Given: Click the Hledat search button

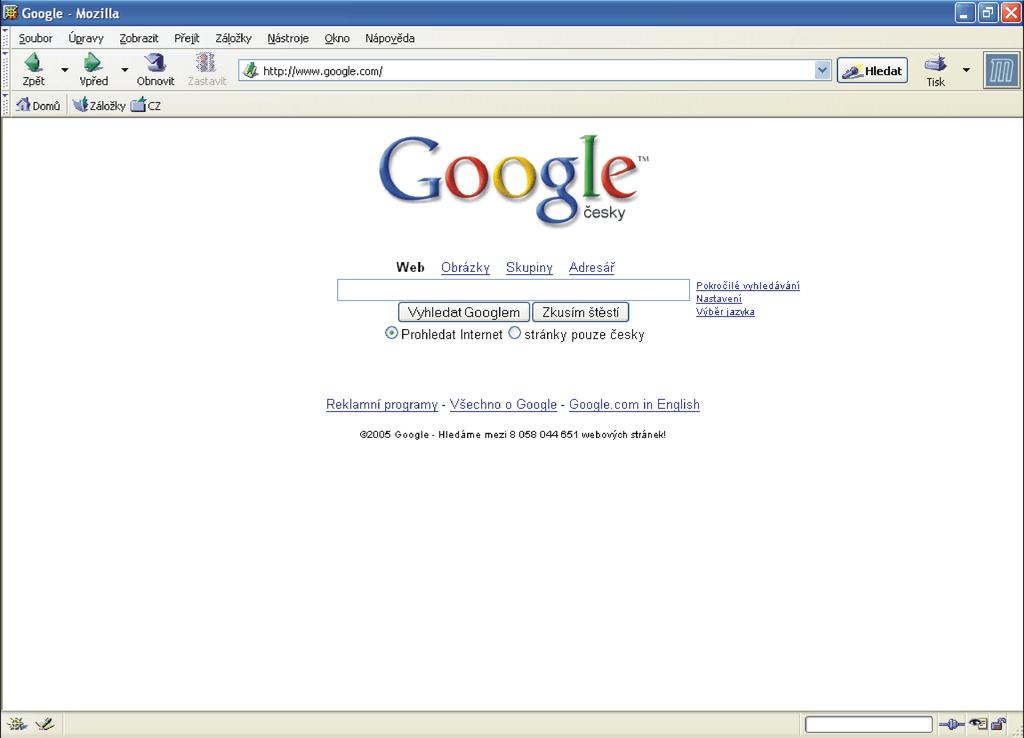Looking at the screenshot, I should click(x=872, y=71).
